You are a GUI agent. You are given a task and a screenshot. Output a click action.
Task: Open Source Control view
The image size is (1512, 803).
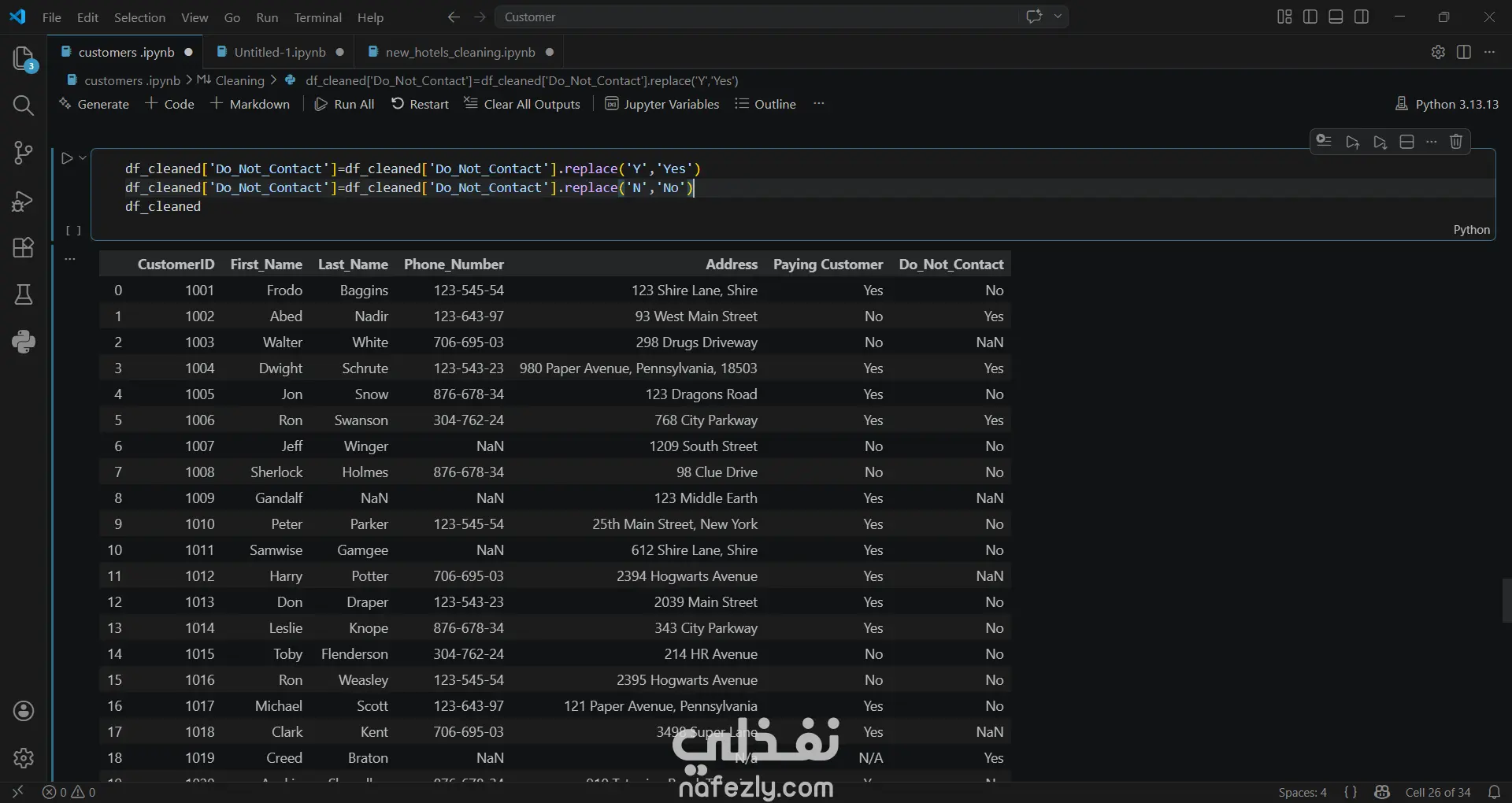click(24, 153)
